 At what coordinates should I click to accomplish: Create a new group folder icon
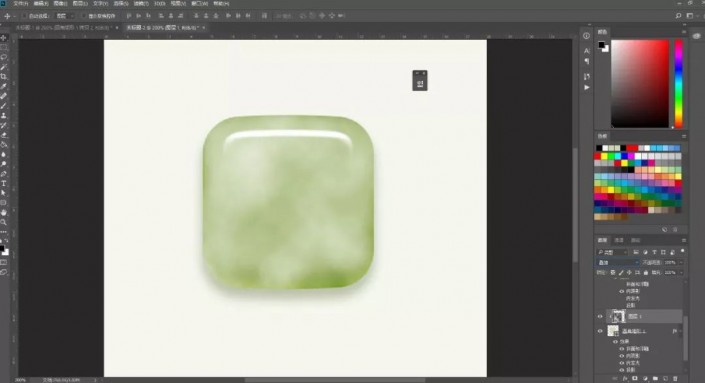tap(655, 379)
